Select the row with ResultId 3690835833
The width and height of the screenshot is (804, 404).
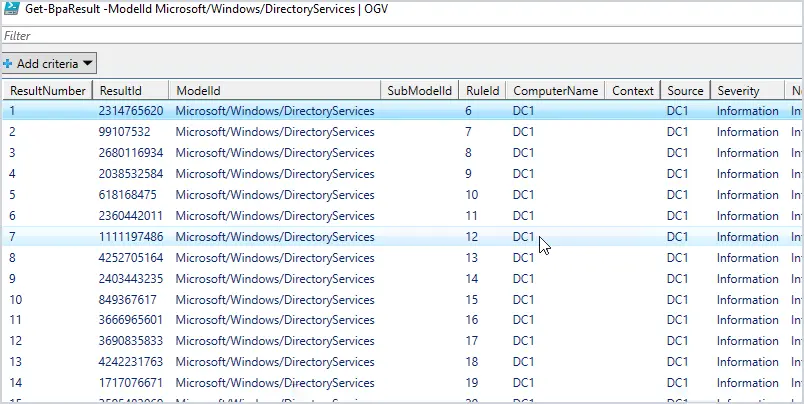click(402, 341)
